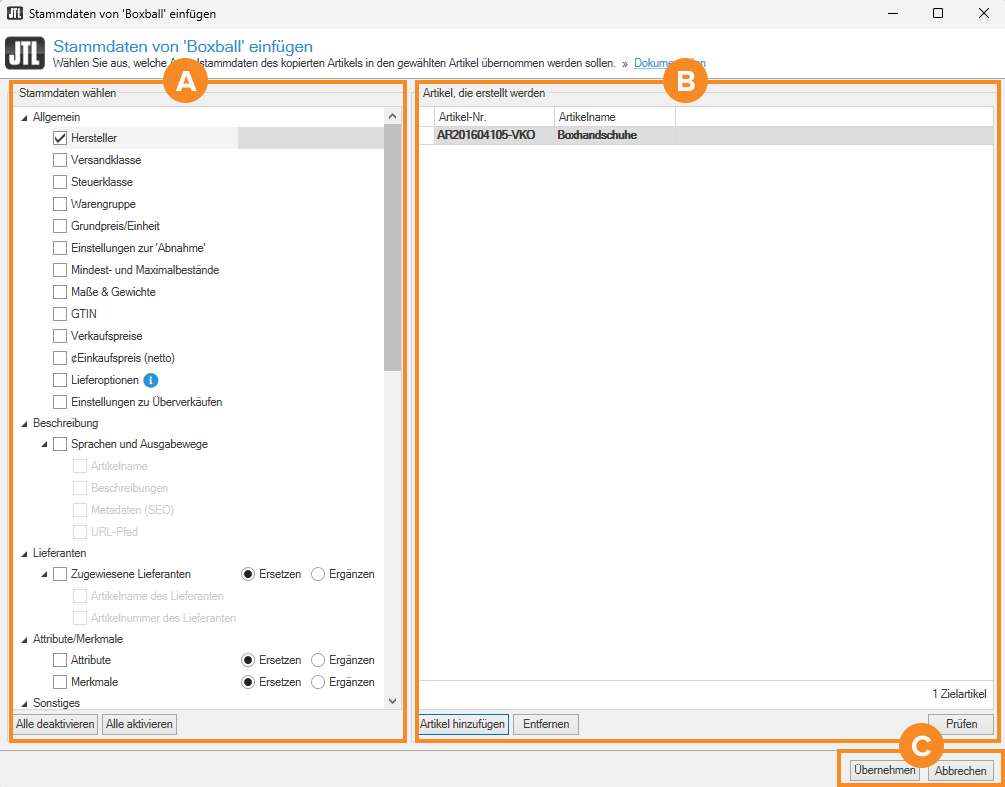Tick the Verkaufspreise checkbox
The width and height of the screenshot is (1005, 787).
click(x=60, y=336)
